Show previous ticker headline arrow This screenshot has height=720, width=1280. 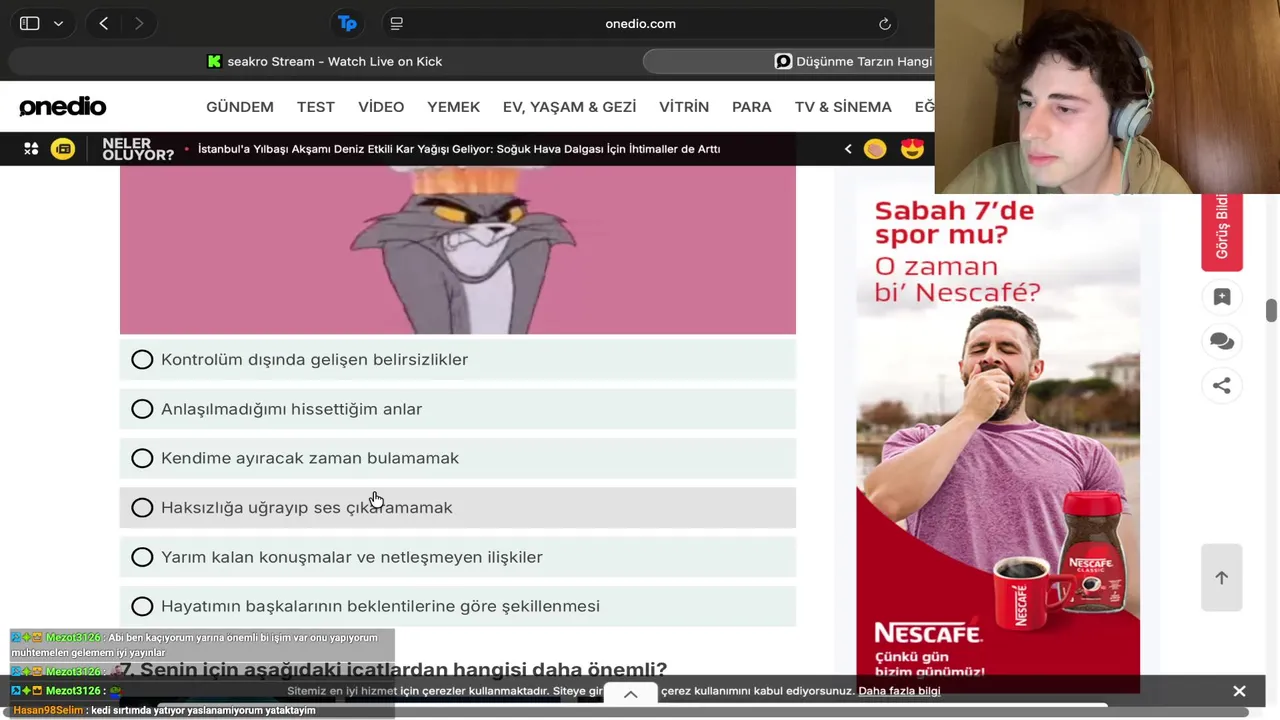coord(848,149)
